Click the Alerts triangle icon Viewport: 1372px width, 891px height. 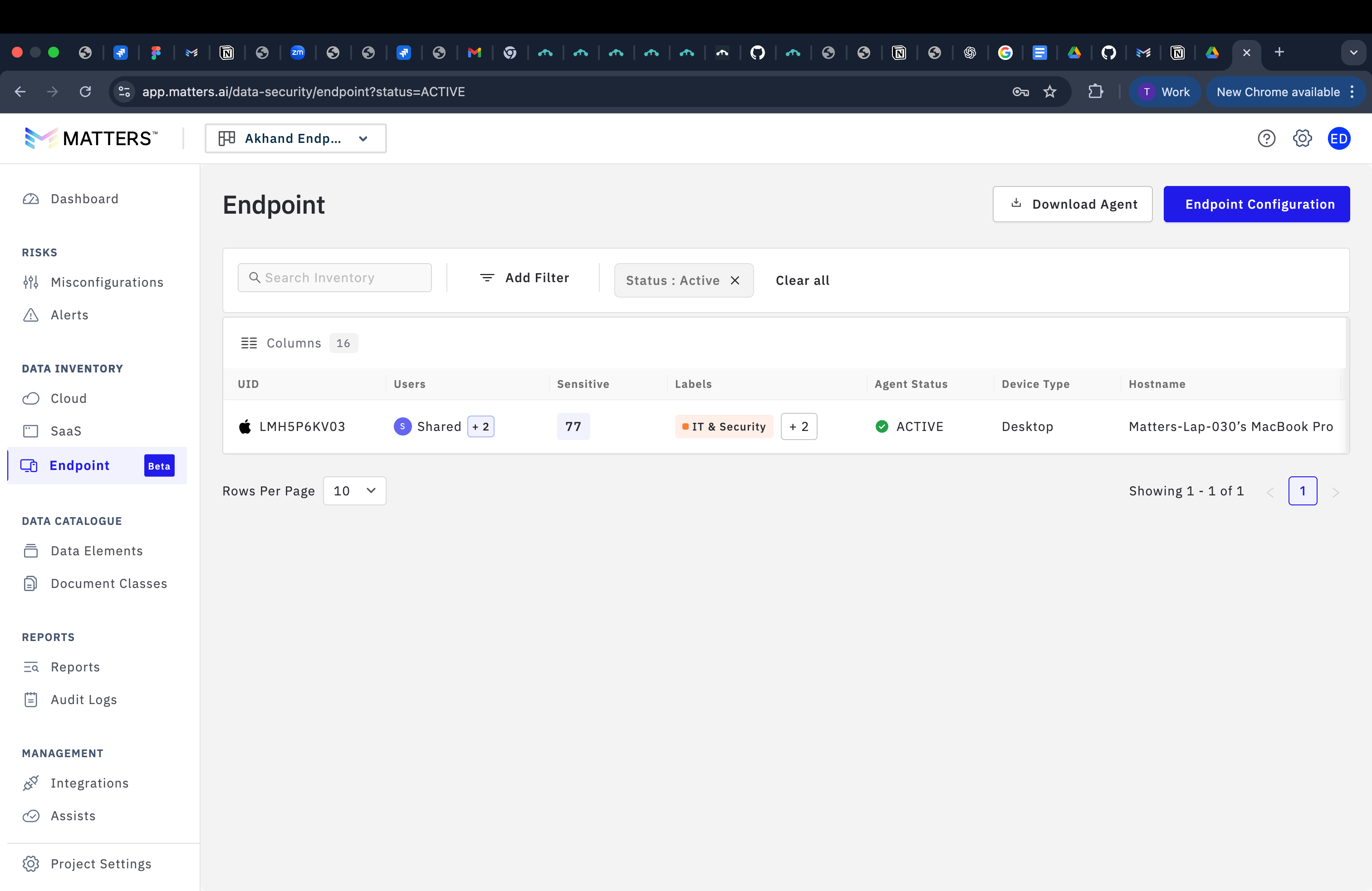pyautogui.click(x=30, y=315)
